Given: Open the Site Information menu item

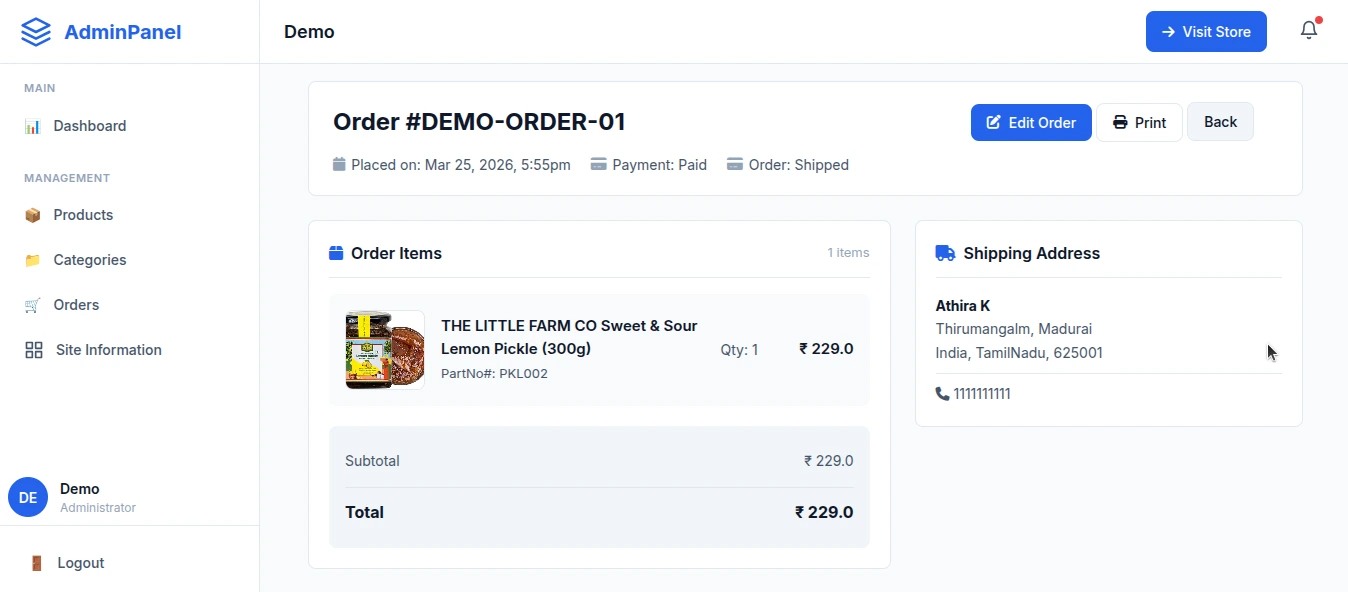Looking at the screenshot, I should pyautogui.click(x=107, y=350).
